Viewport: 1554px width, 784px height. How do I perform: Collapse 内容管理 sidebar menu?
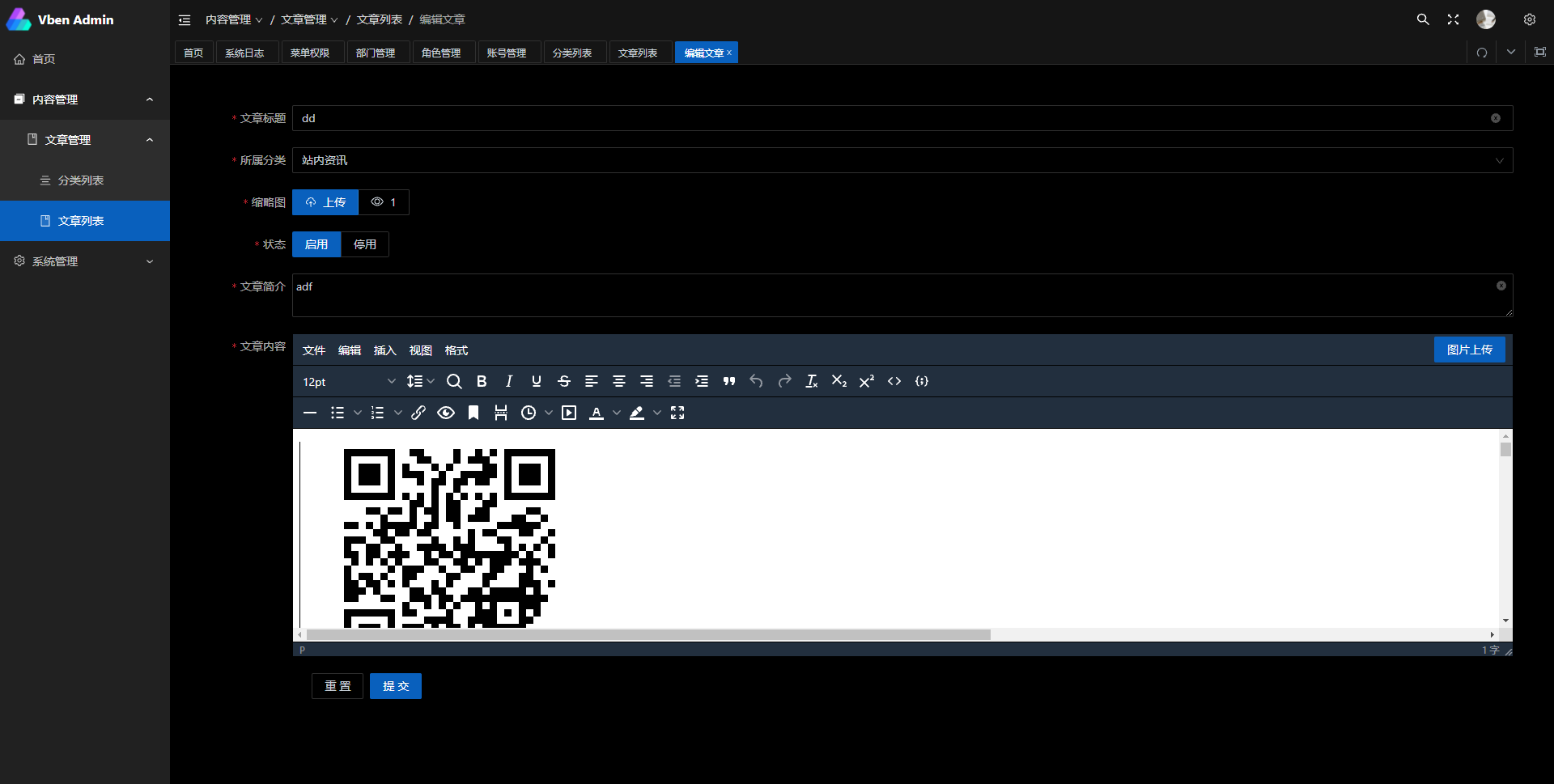(x=85, y=100)
